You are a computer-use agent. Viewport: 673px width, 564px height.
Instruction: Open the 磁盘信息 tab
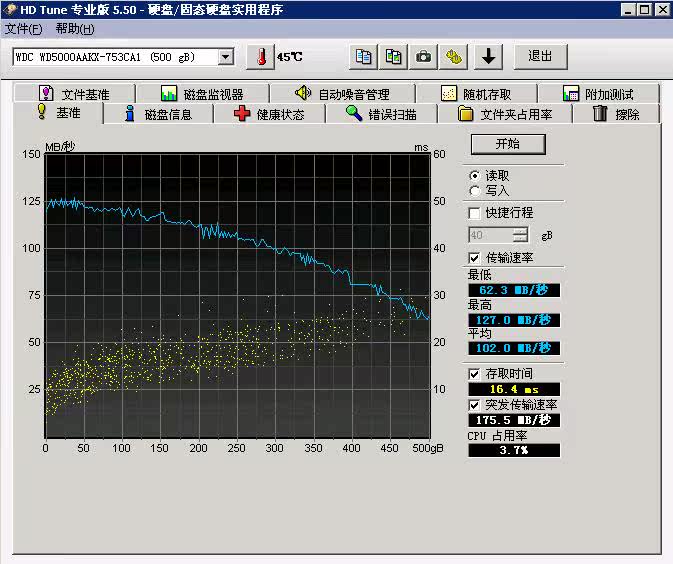pyautogui.click(x=158, y=115)
